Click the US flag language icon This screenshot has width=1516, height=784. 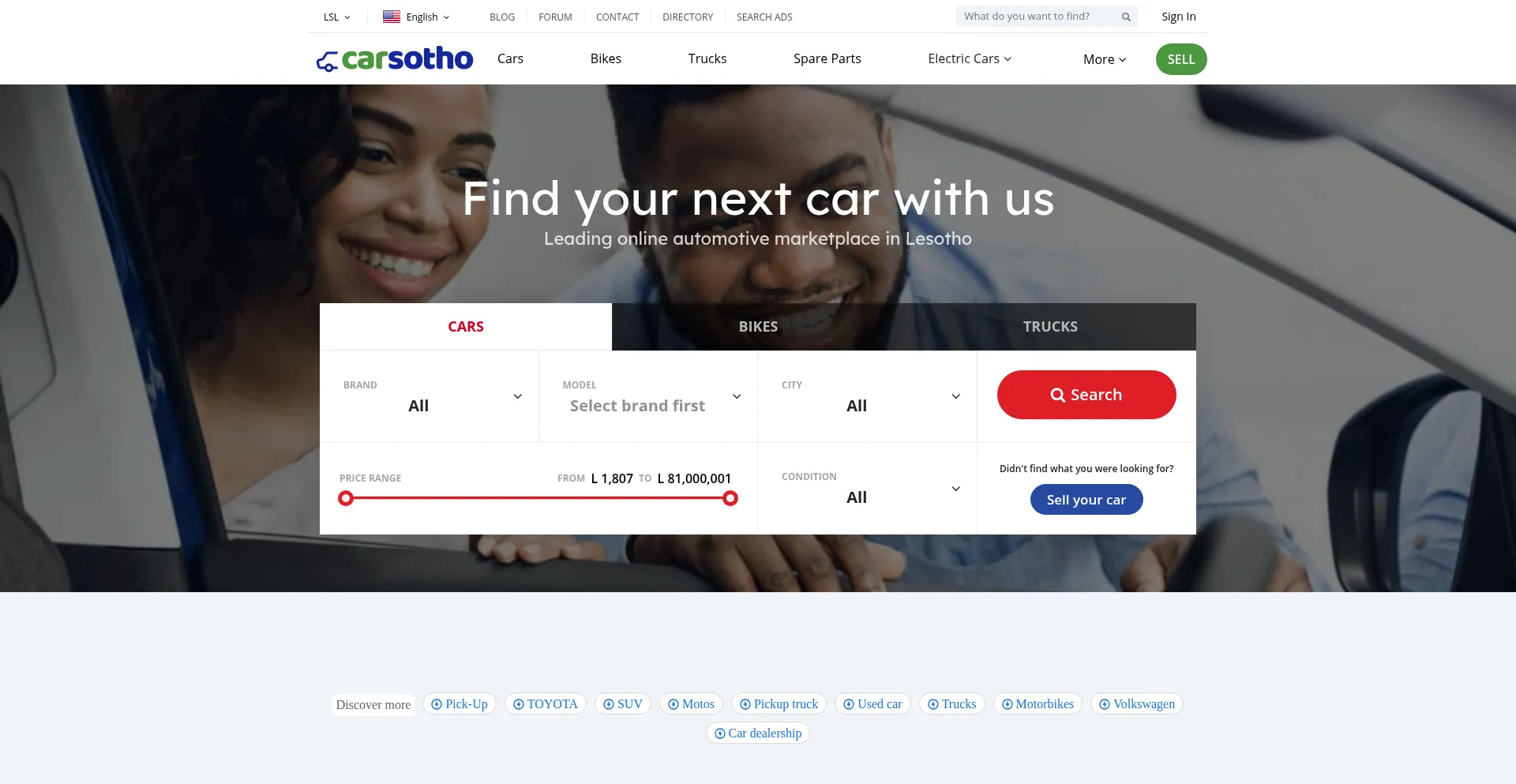(392, 17)
